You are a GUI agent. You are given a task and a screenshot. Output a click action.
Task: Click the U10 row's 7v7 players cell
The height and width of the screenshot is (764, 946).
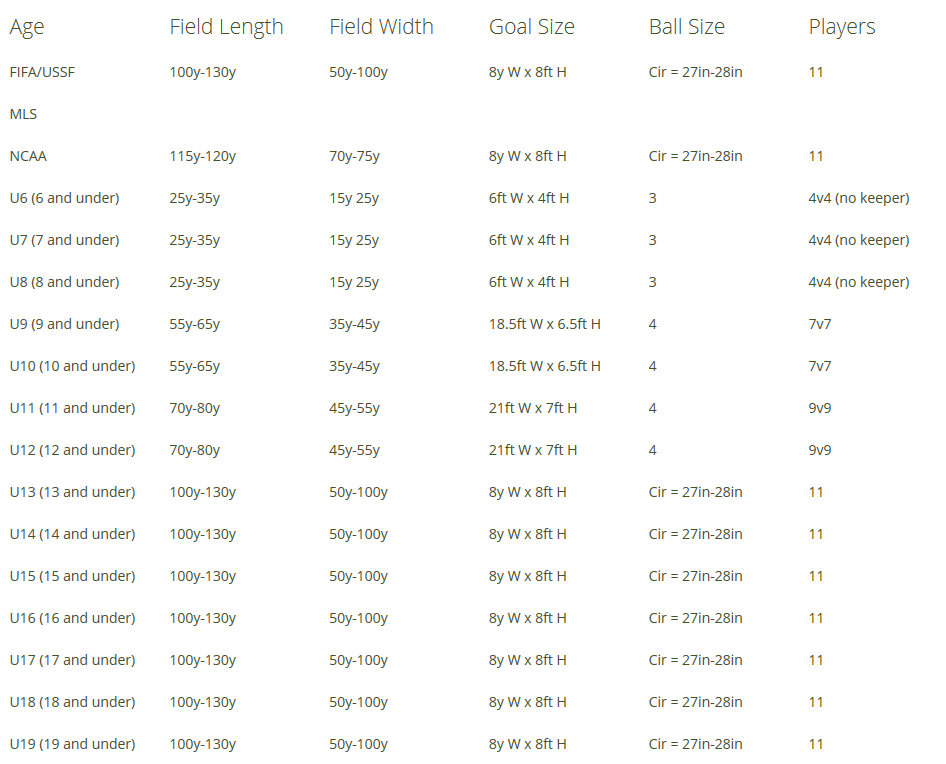(x=819, y=366)
